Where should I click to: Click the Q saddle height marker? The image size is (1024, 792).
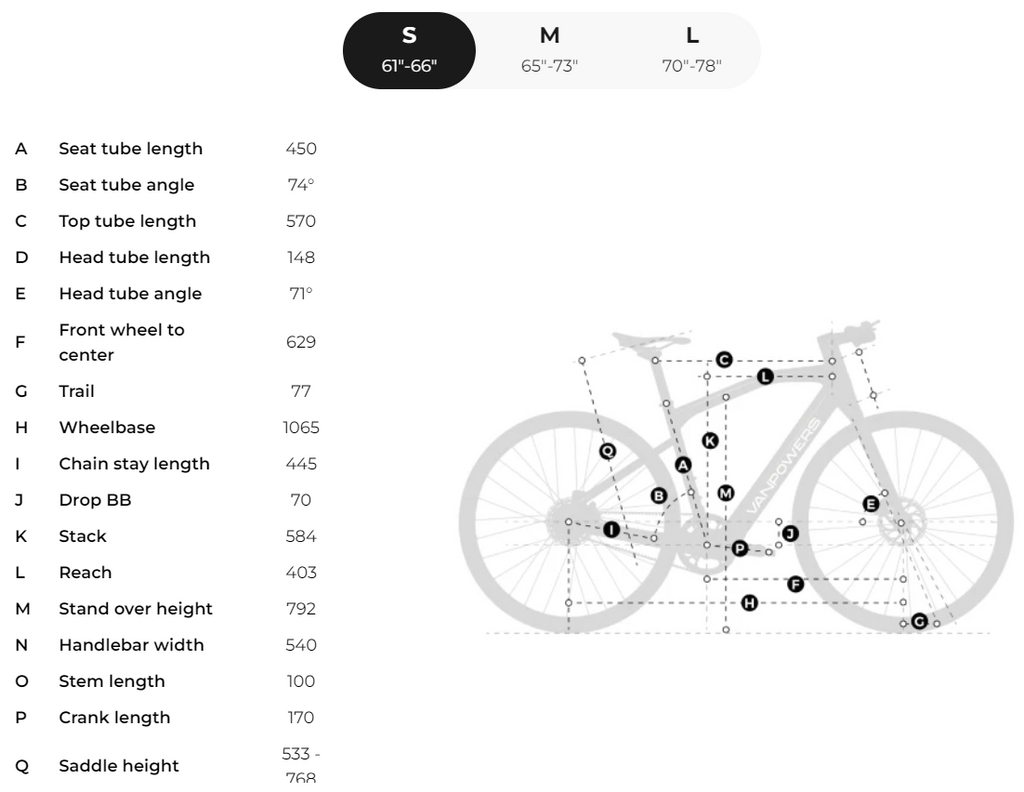(607, 451)
